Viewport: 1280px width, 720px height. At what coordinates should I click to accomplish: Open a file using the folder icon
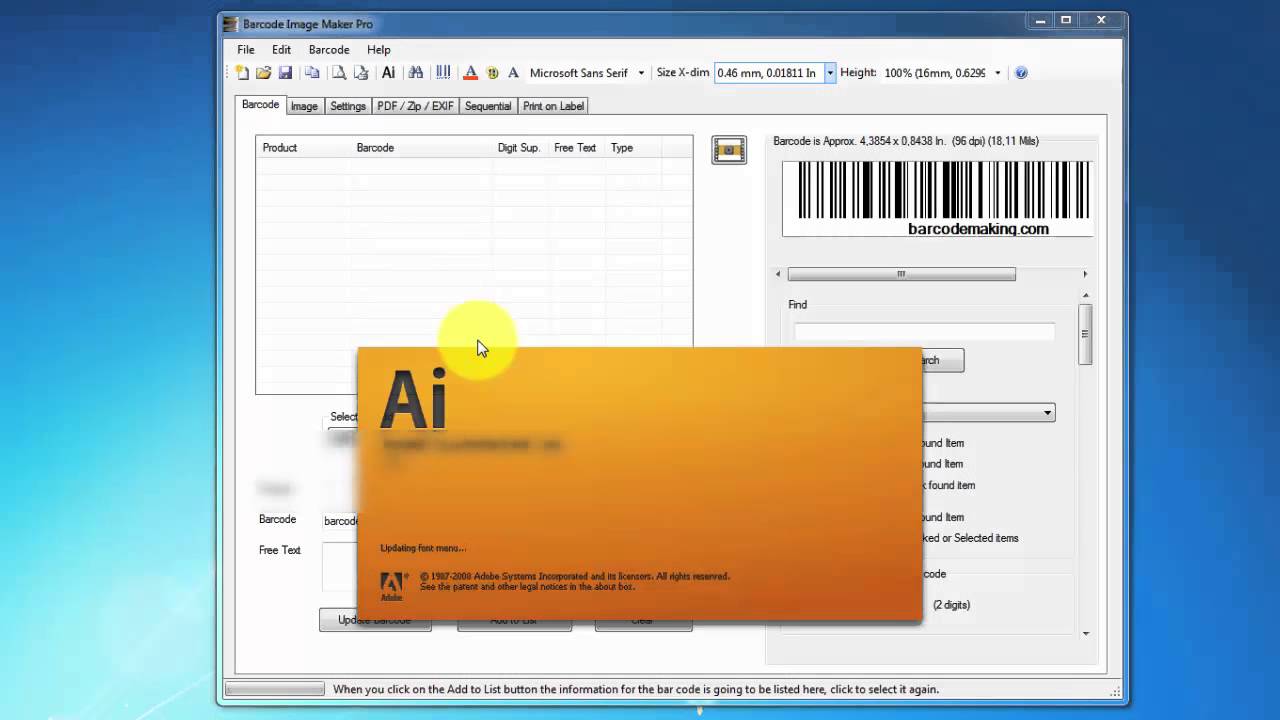point(264,72)
